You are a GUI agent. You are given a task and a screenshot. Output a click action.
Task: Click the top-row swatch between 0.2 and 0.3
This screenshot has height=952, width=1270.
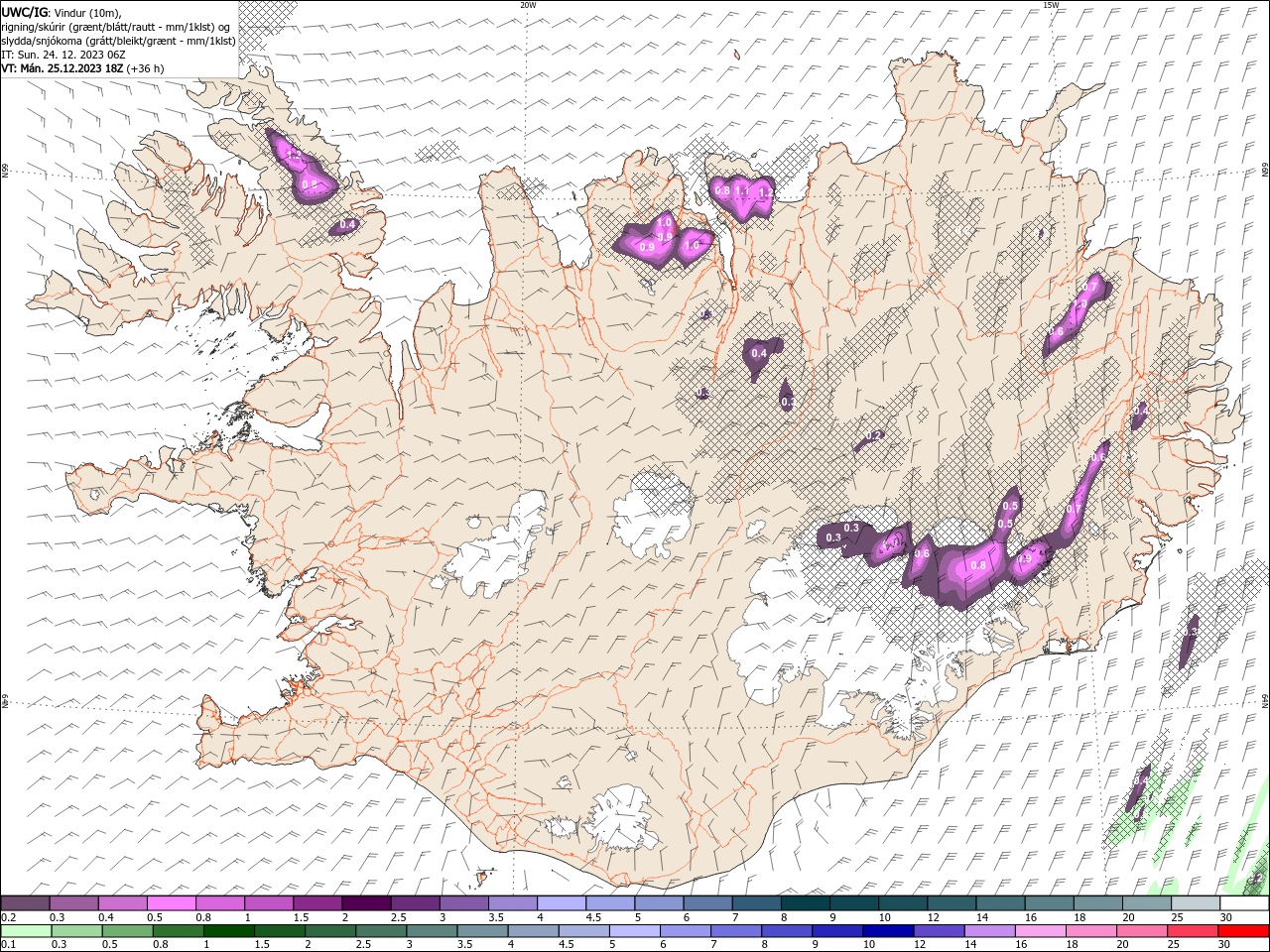point(25,903)
